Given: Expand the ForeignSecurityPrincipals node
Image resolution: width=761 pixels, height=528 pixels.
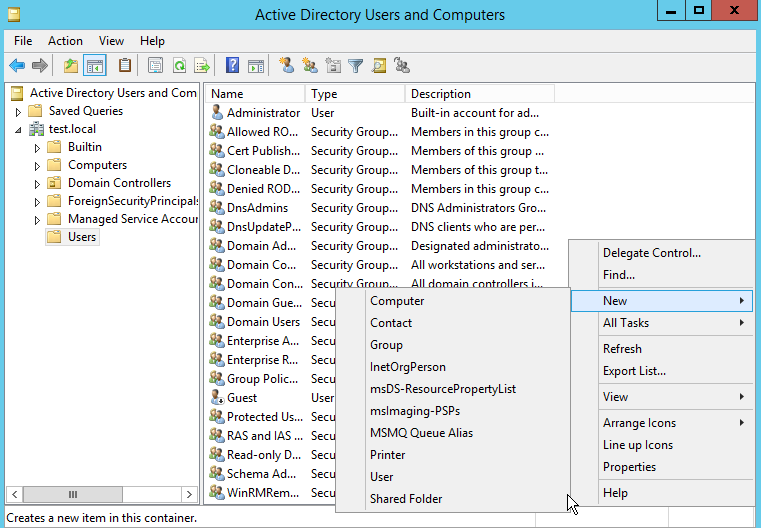Looking at the screenshot, I should tap(37, 202).
